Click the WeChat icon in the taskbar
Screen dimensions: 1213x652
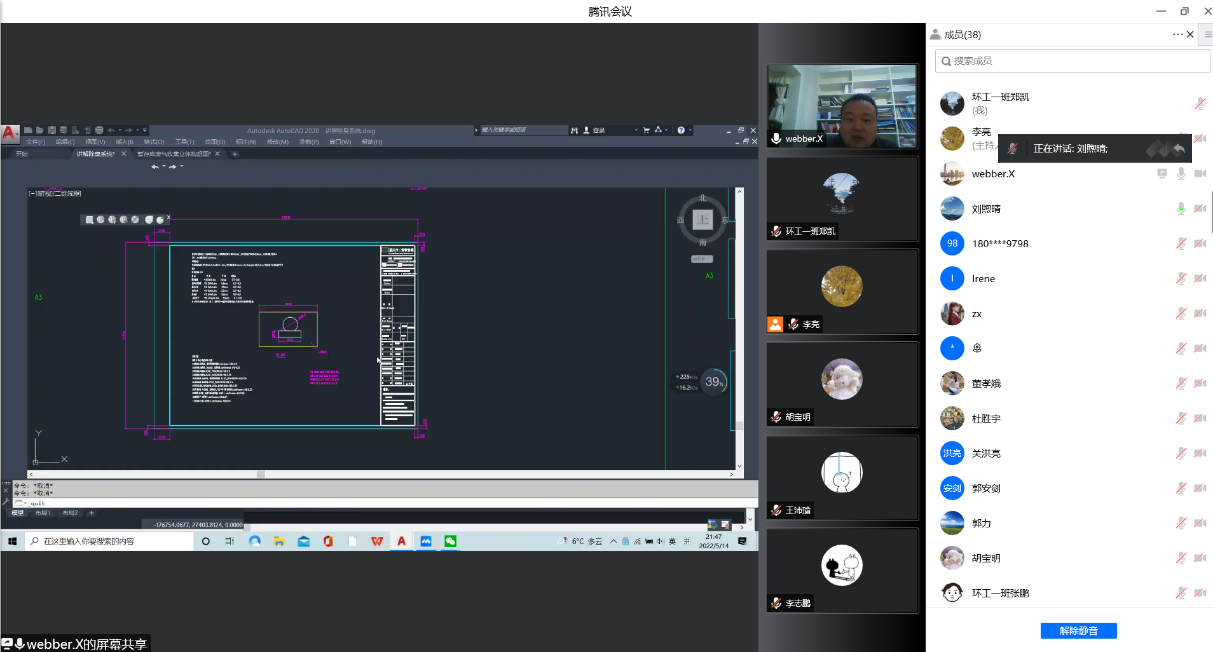(x=451, y=541)
